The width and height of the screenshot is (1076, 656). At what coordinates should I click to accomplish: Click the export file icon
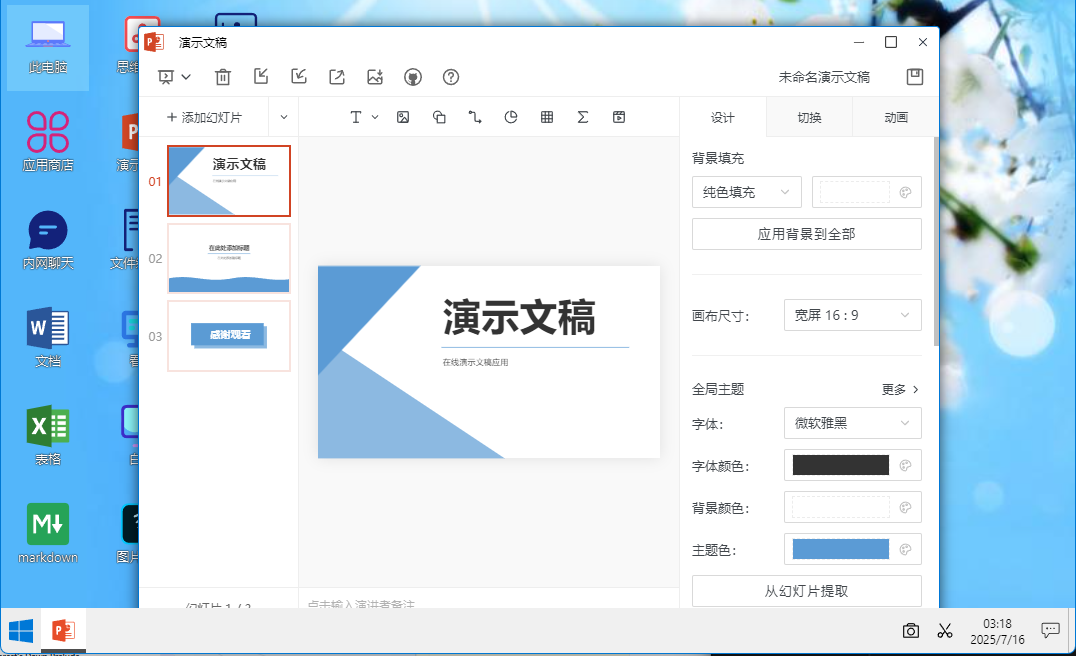click(x=337, y=77)
